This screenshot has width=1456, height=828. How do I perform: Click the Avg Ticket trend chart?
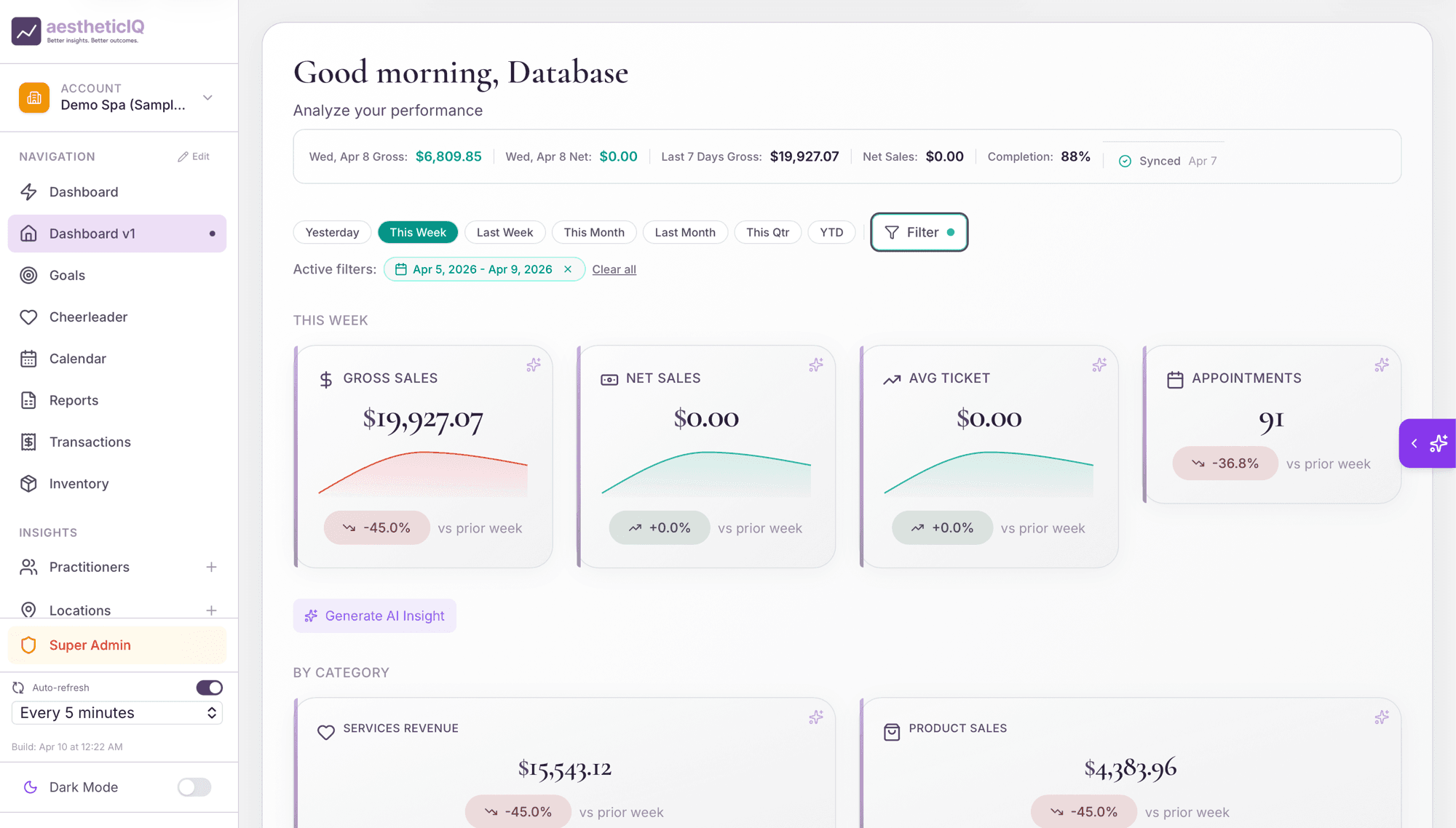coord(989,474)
